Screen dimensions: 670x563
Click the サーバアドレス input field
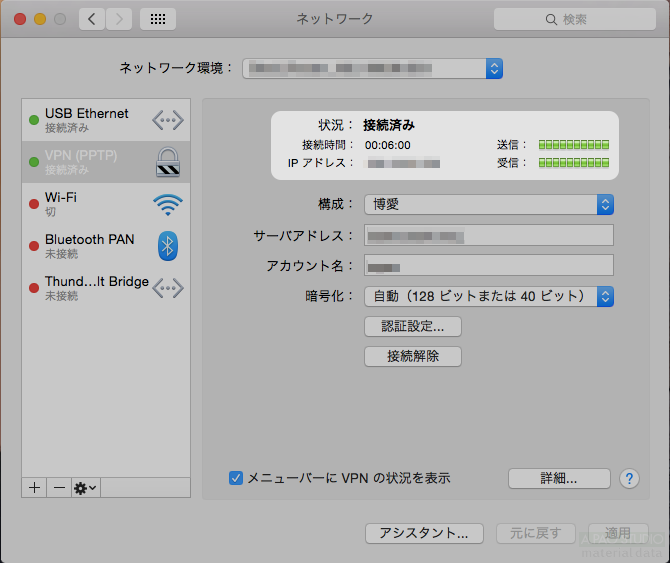(x=489, y=235)
